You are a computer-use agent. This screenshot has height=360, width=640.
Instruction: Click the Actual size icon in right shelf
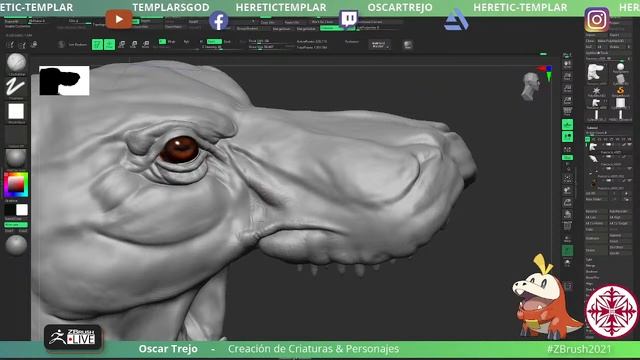click(567, 100)
